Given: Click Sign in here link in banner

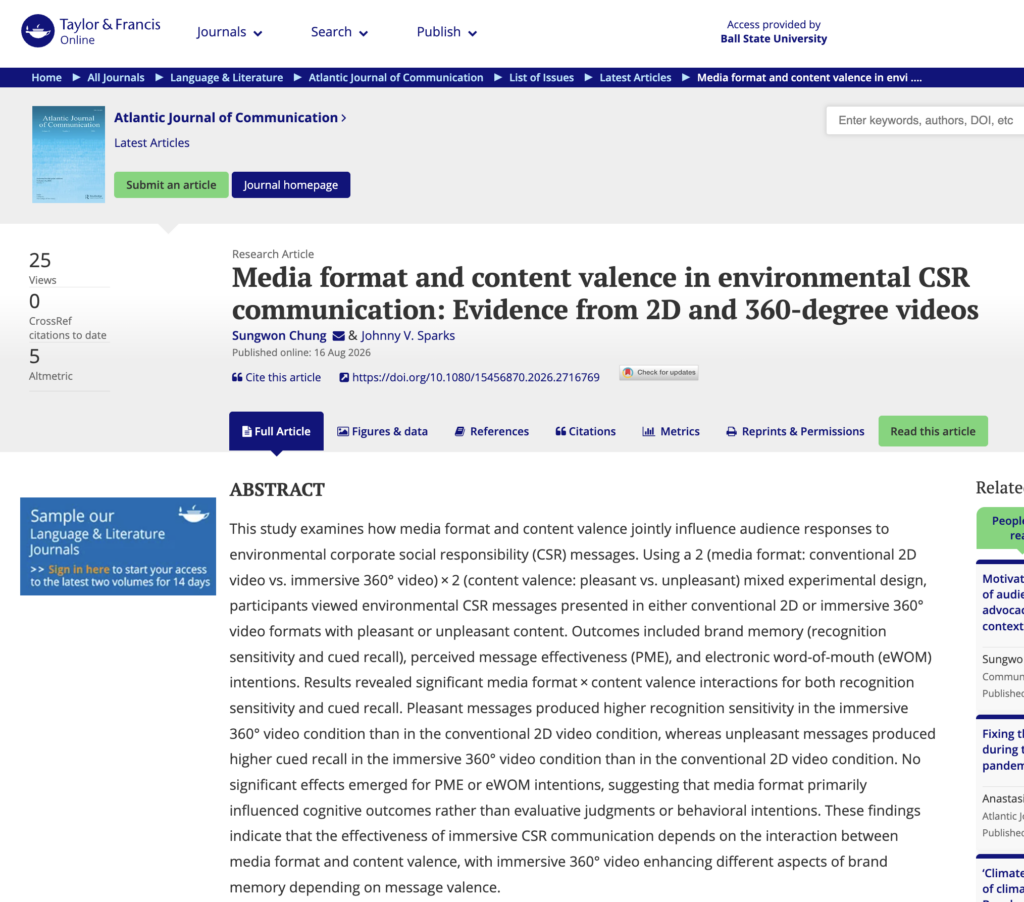Looking at the screenshot, I should point(78,570).
